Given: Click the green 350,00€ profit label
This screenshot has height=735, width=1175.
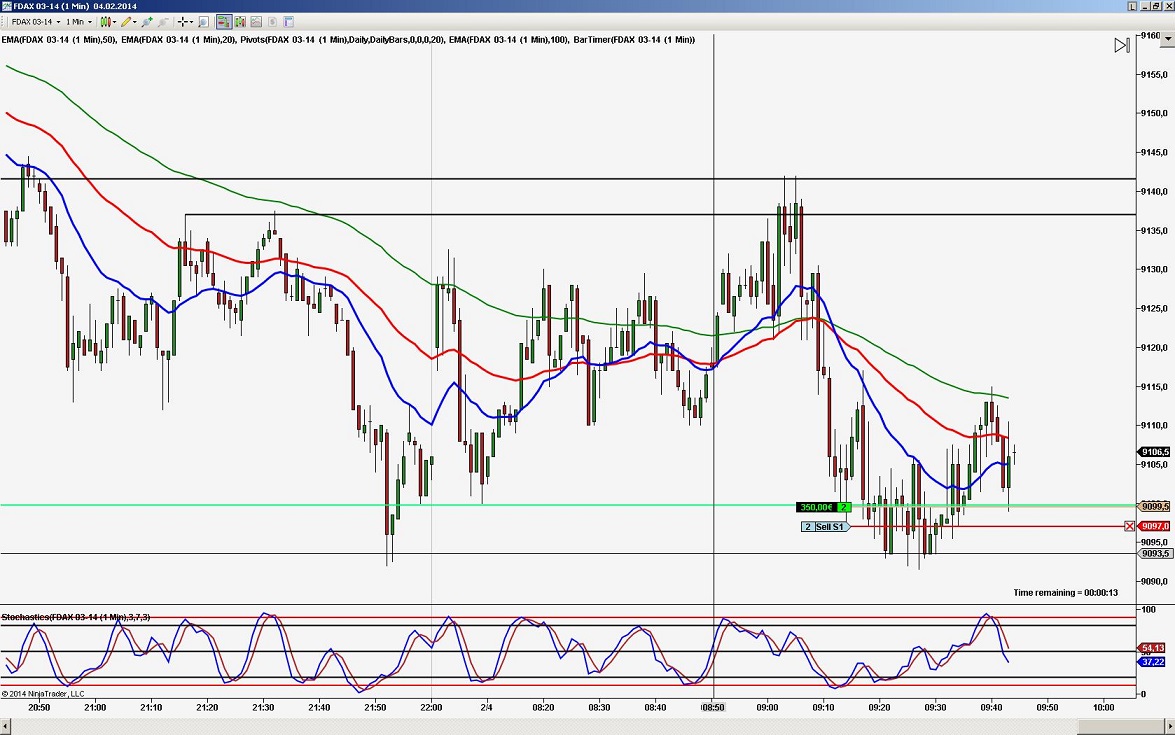Looking at the screenshot, I should (x=816, y=507).
